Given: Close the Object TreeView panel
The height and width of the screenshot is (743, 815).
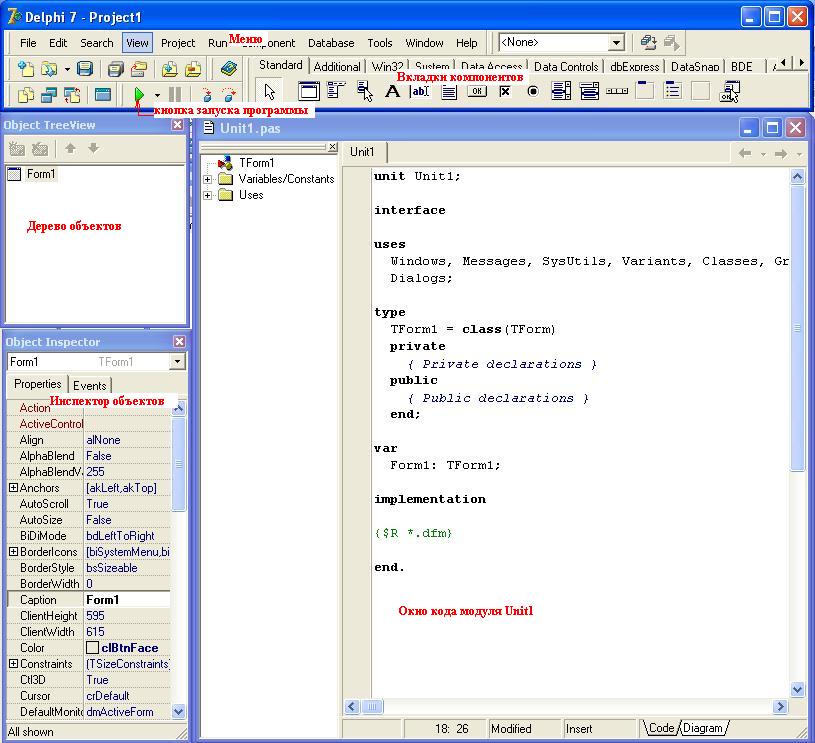Looking at the screenshot, I should [177, 125].
